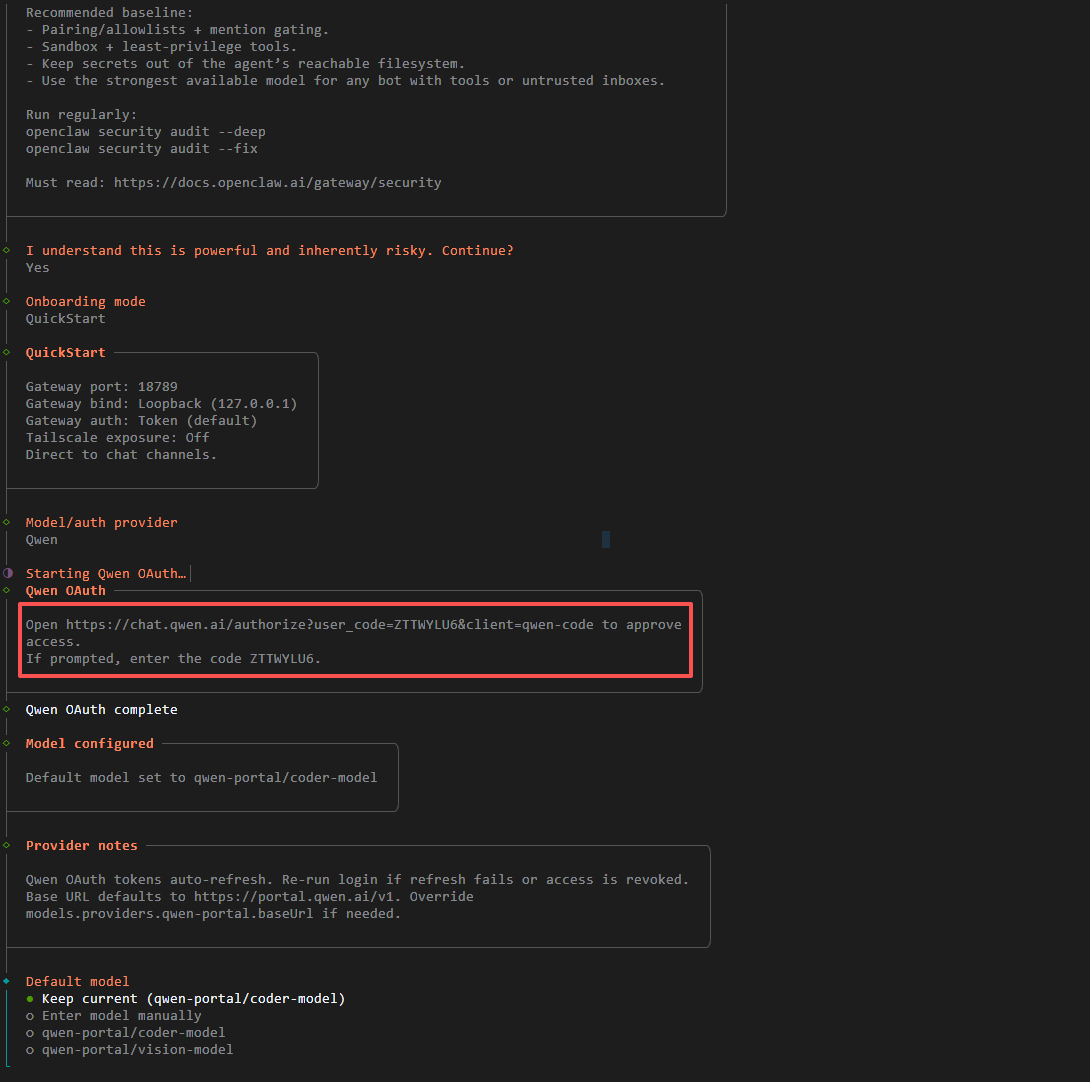Click the Qwen provider answer
This screenshot has height=1082, width=1090.
point(42,540)
